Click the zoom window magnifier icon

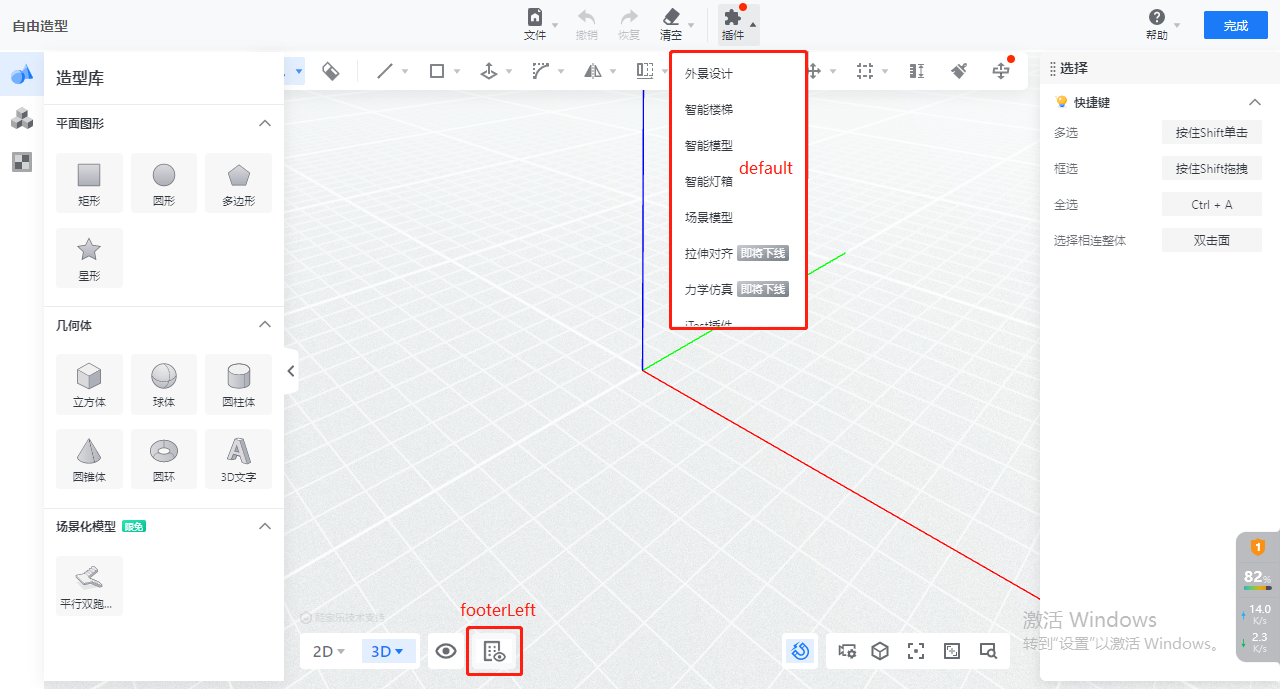tap(988, 651)
